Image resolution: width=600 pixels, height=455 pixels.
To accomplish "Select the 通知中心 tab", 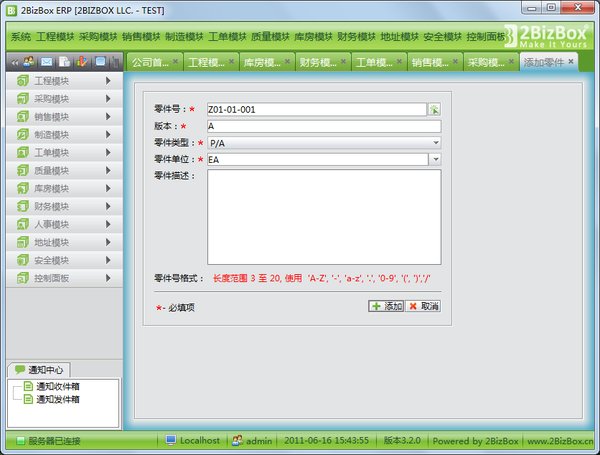I will coord(39,370).
